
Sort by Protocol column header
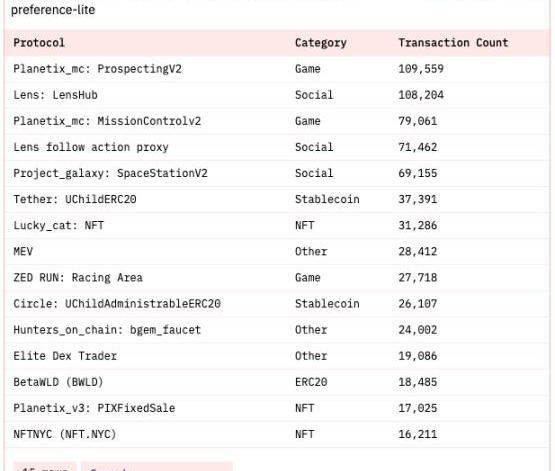[x=39, y=43]
